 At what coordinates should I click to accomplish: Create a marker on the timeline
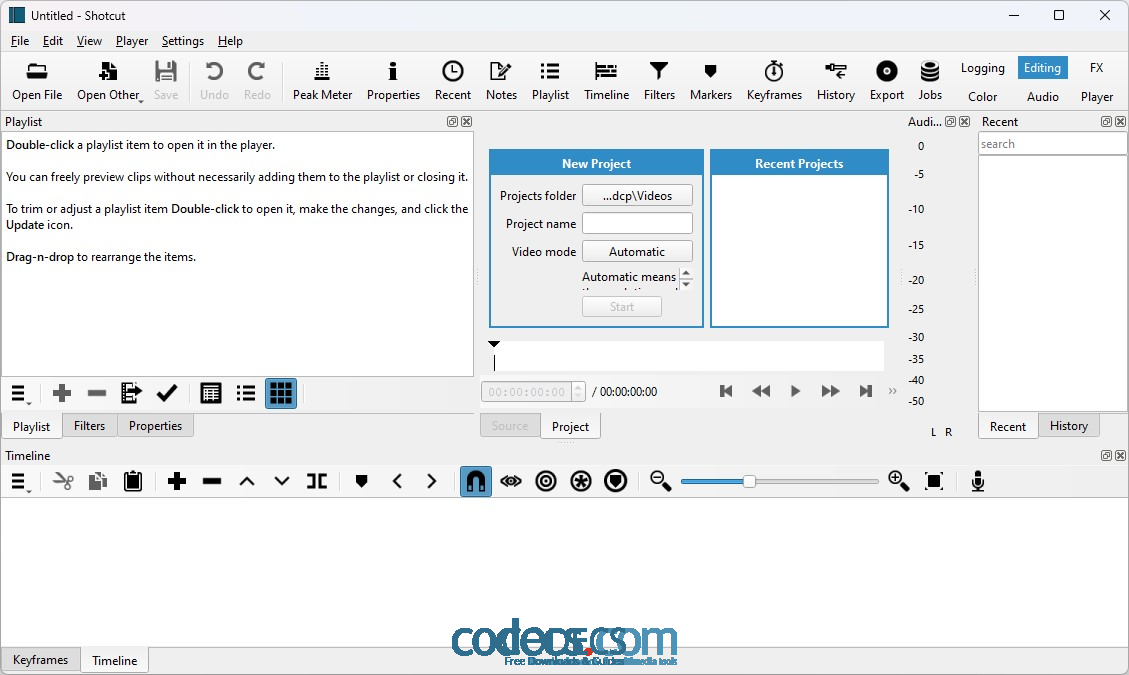click(x=361, y=481)
